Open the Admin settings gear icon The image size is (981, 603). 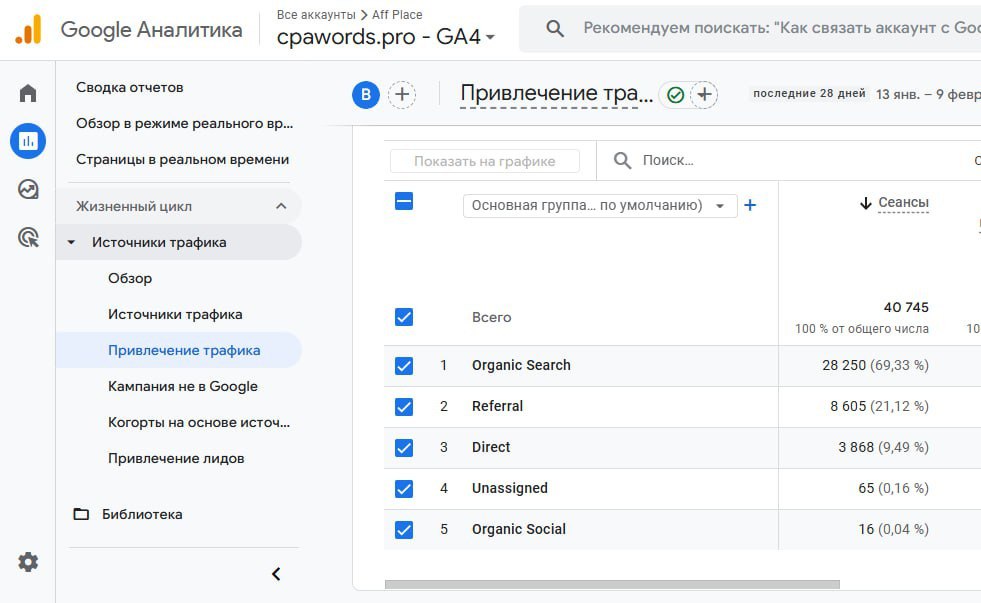28,562
